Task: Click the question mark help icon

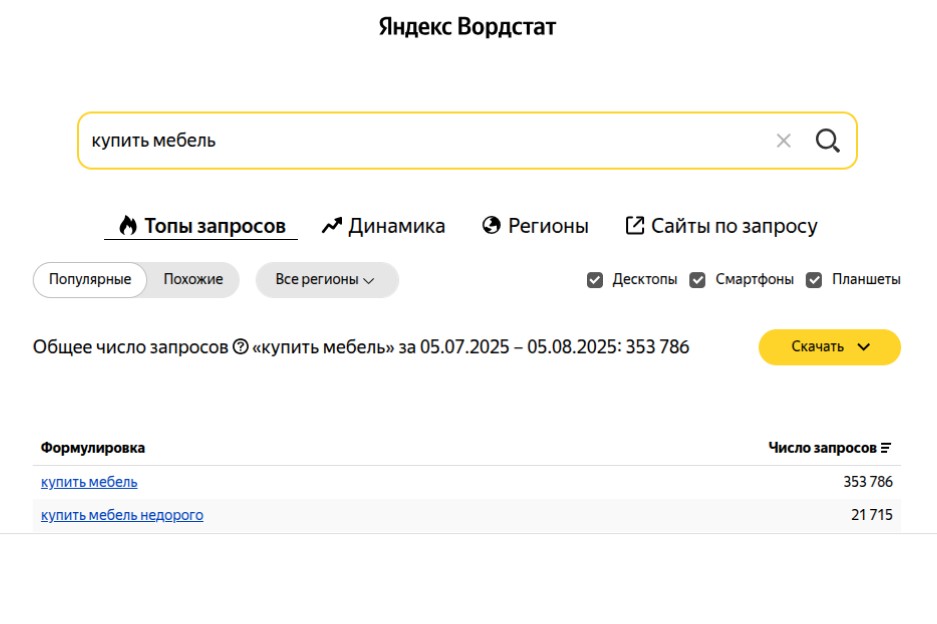Action: (x=240, y=347)
